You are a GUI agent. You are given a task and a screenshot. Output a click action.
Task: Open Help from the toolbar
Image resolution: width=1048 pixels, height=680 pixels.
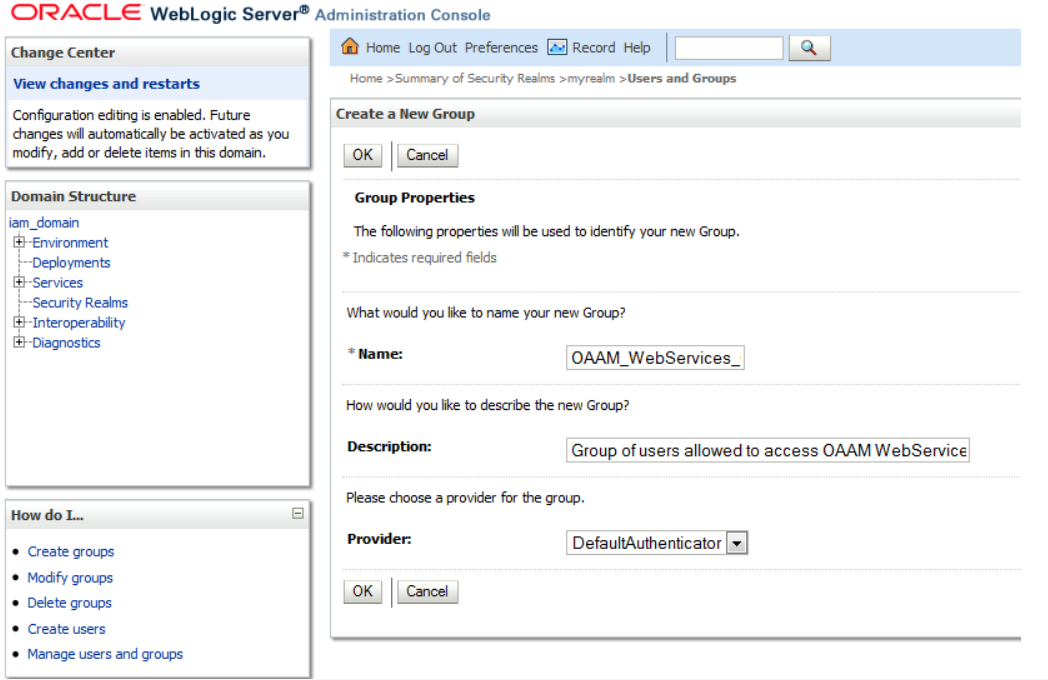[637, 48]
